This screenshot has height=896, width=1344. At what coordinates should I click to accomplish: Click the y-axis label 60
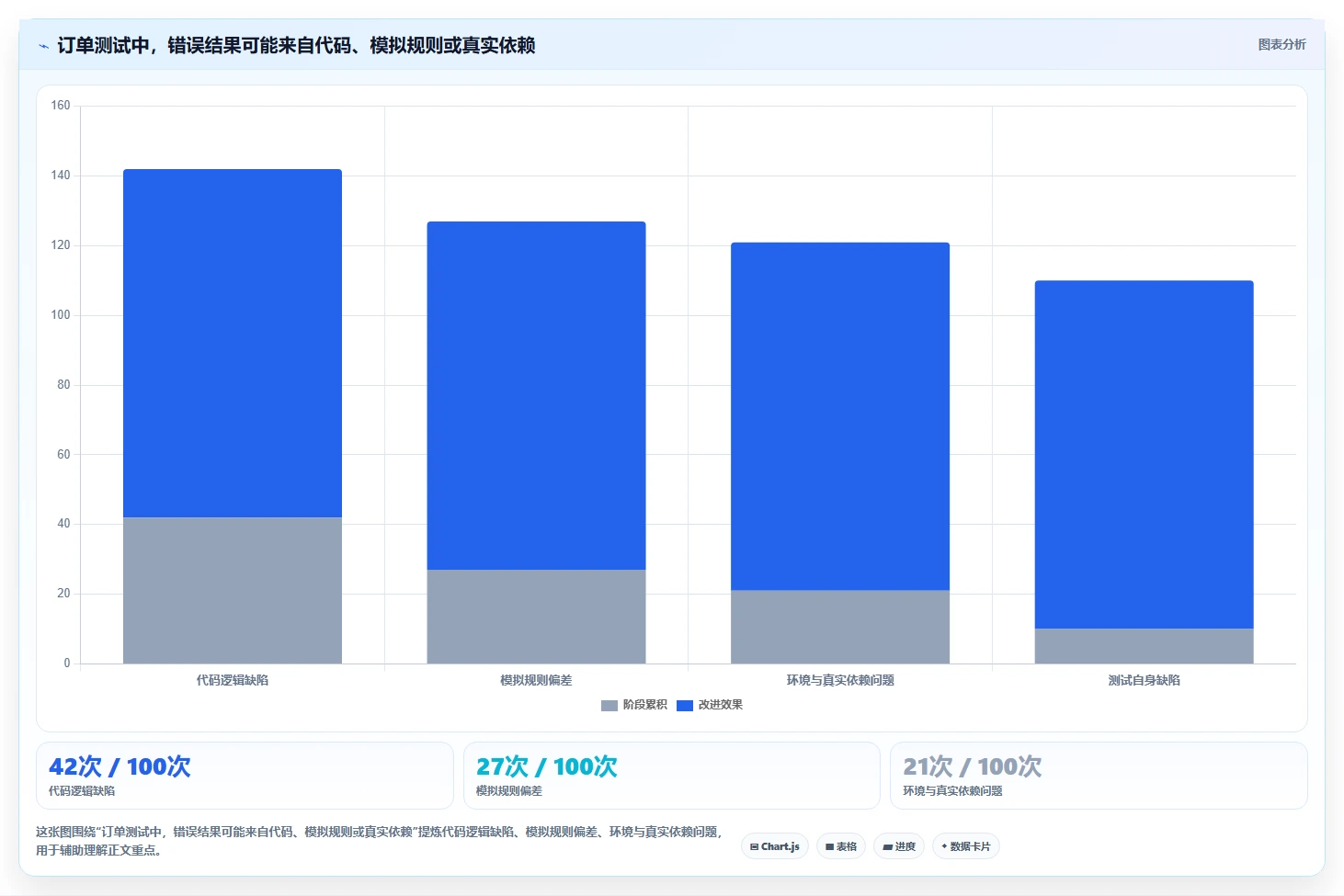click(x=63, y=454)
